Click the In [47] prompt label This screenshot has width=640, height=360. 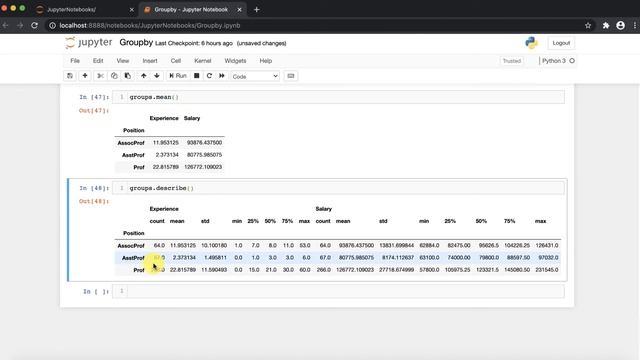[x=94, y=97]
